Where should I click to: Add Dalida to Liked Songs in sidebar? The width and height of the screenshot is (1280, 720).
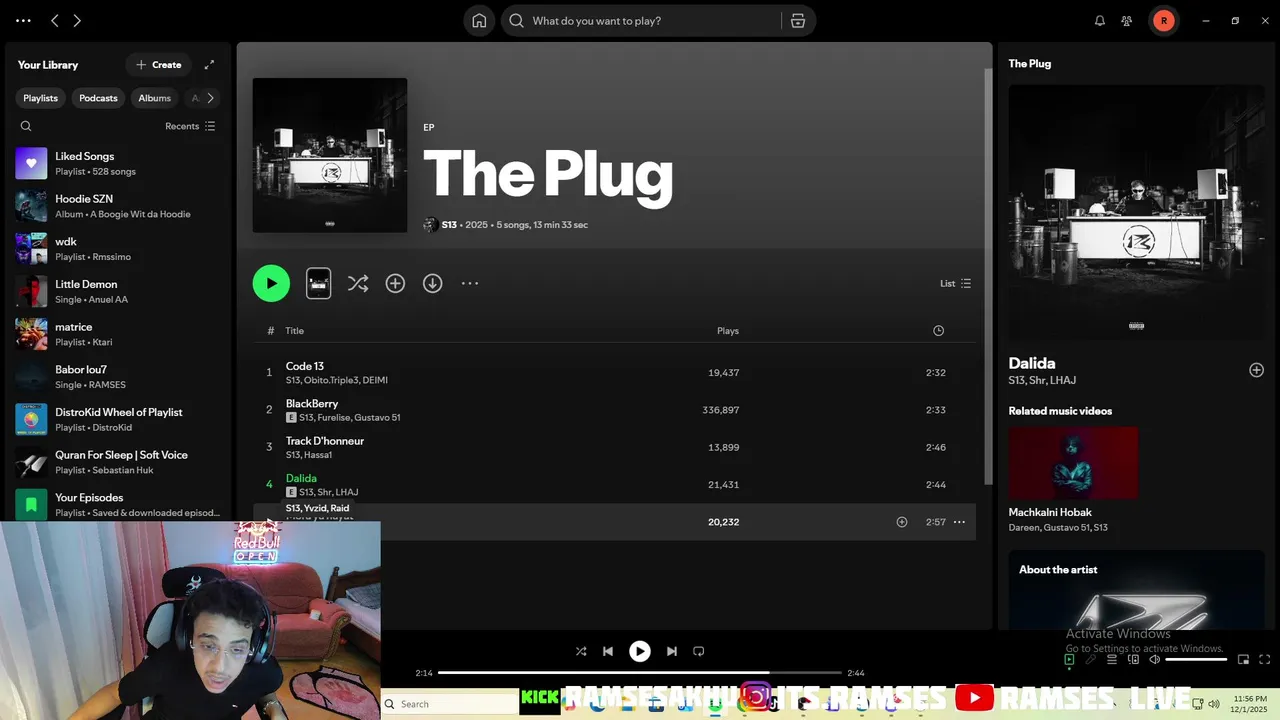click(1256, 370)
